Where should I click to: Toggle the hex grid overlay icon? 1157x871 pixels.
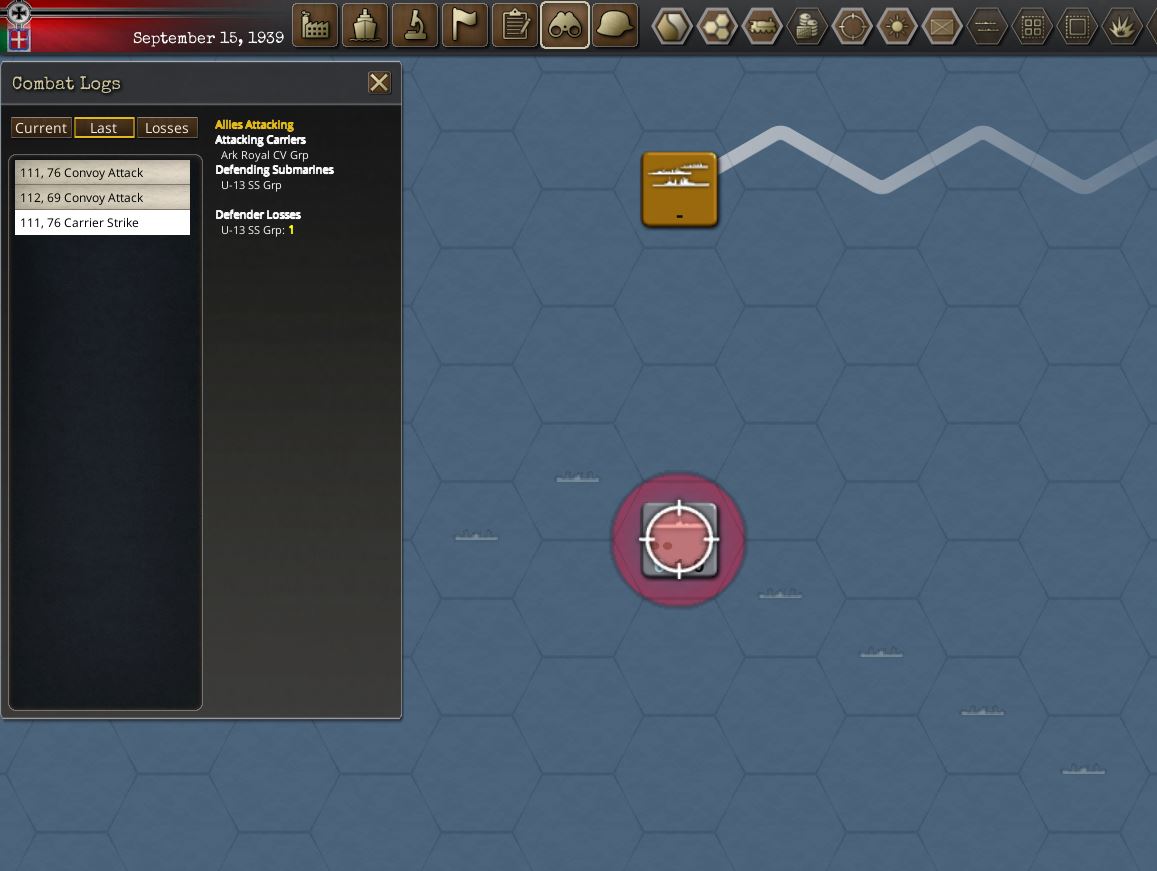point(716,27)
